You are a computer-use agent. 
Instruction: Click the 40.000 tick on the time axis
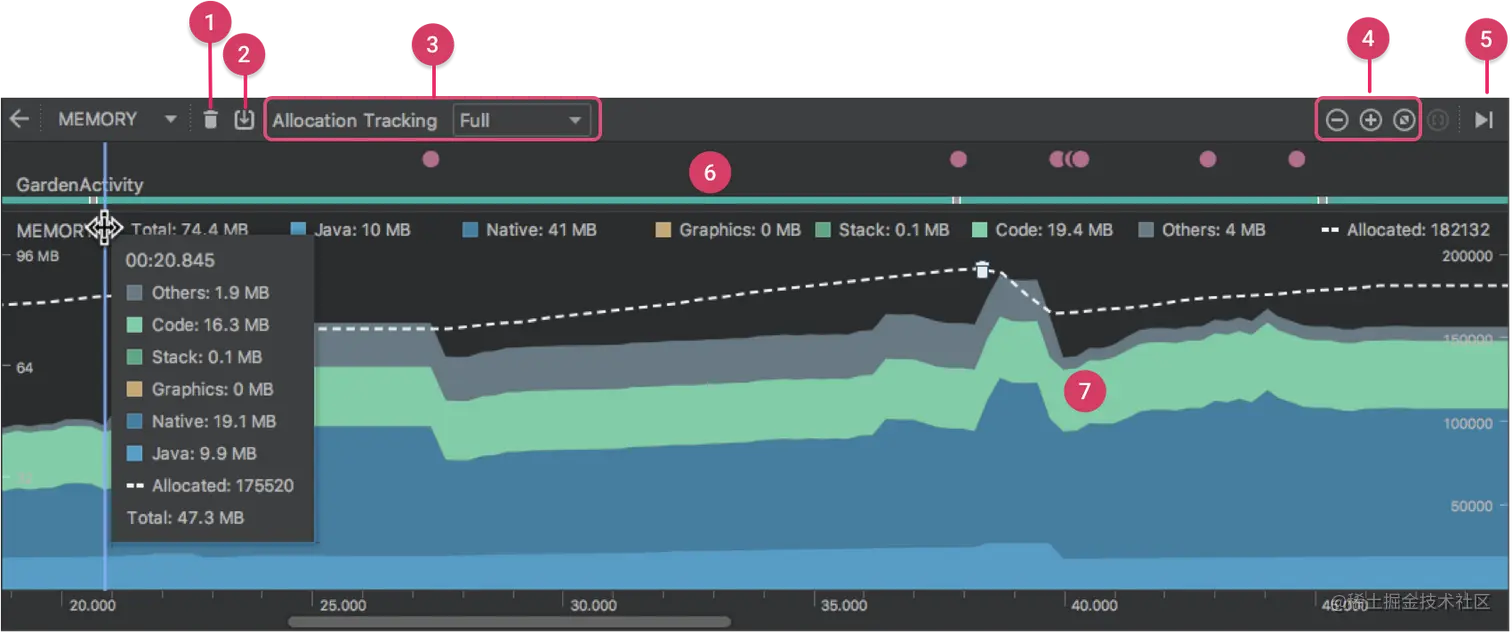pyautogui.click(x=1094, y=605)
